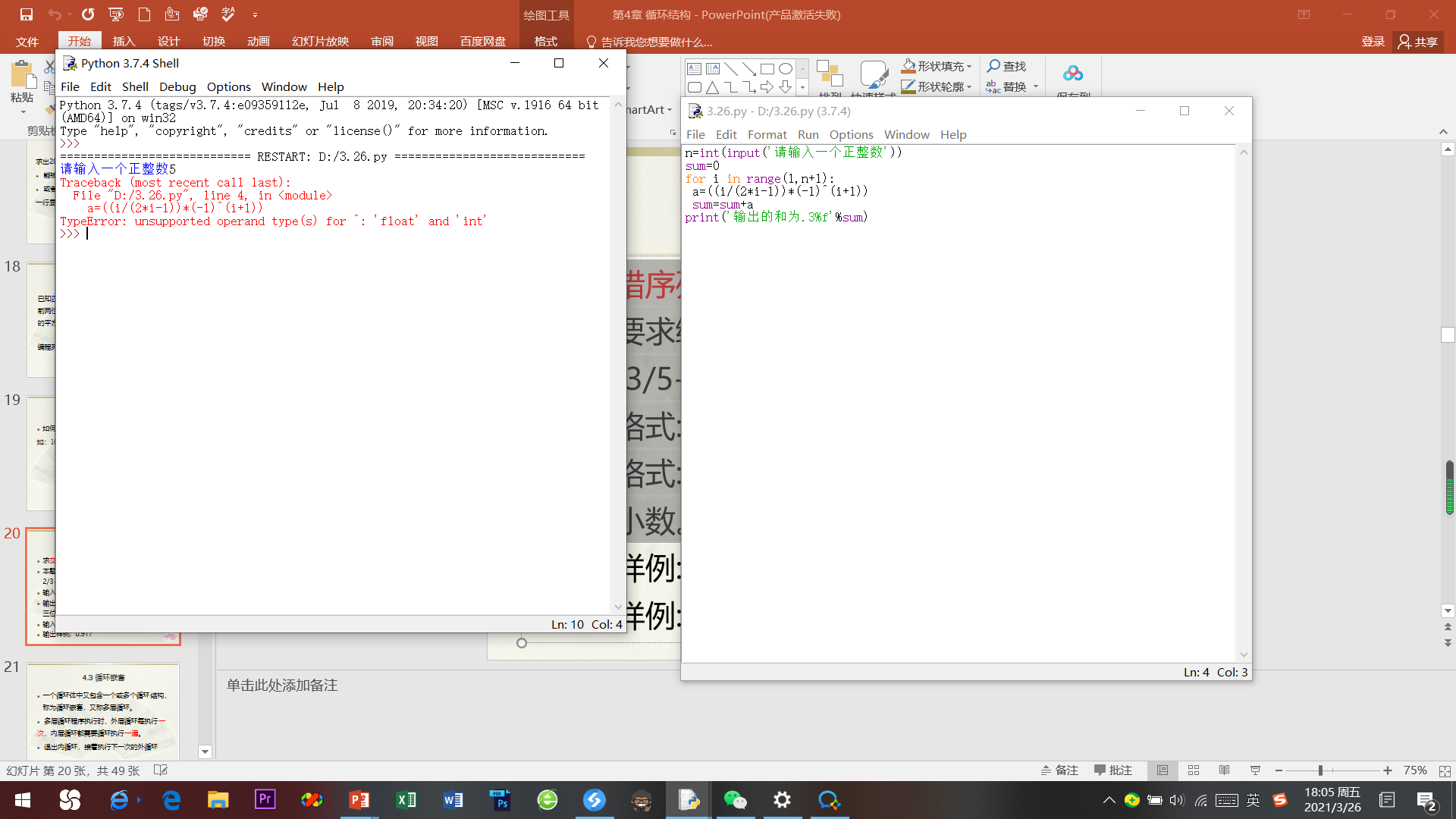Open the Format menu in 3.26.py editor
Viewport: 1456px width, 819px height.
[767, 134]
